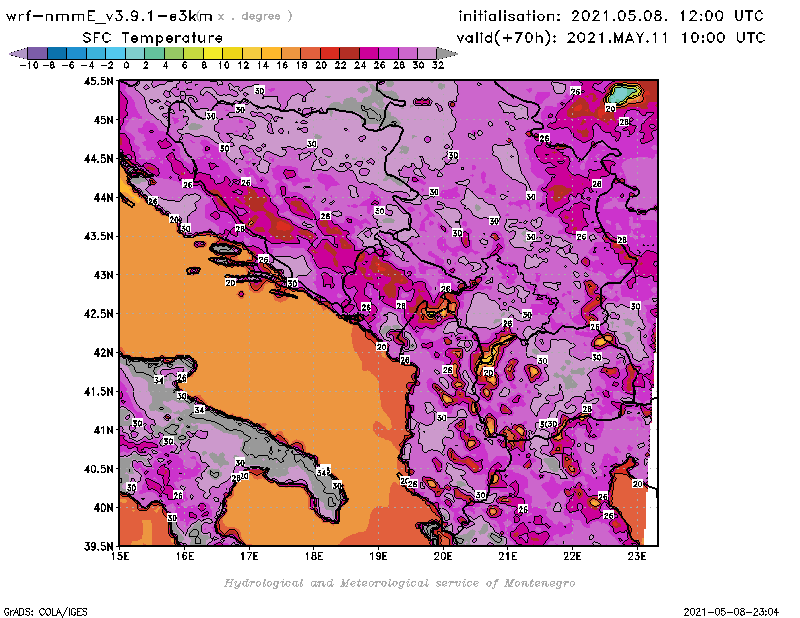Click the 'GrADS: COLA/IGES' footer text
This screenshot has height=618, width=800.
(45, 612)
